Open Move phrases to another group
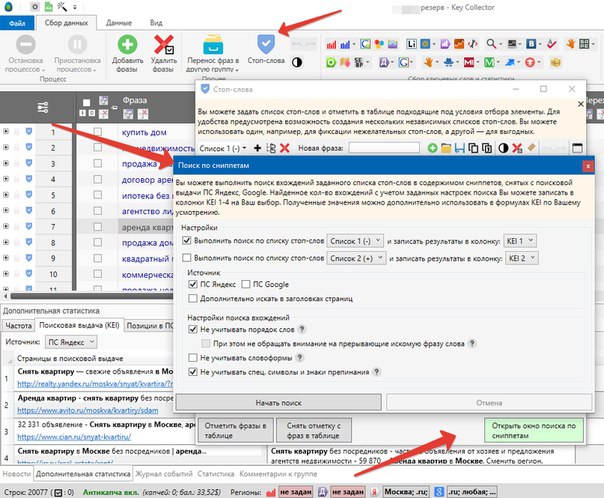The width and height of the screenshot is (604, 498). [x=213, y=53]
